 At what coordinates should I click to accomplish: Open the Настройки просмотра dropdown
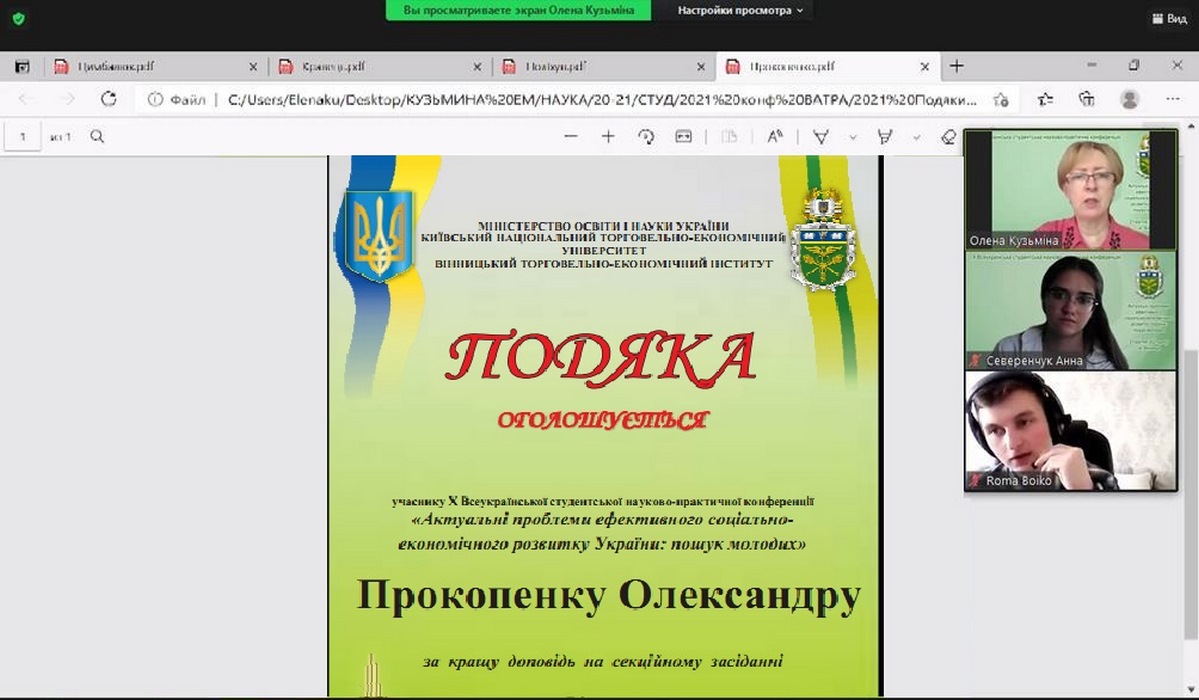click(740, 11)
